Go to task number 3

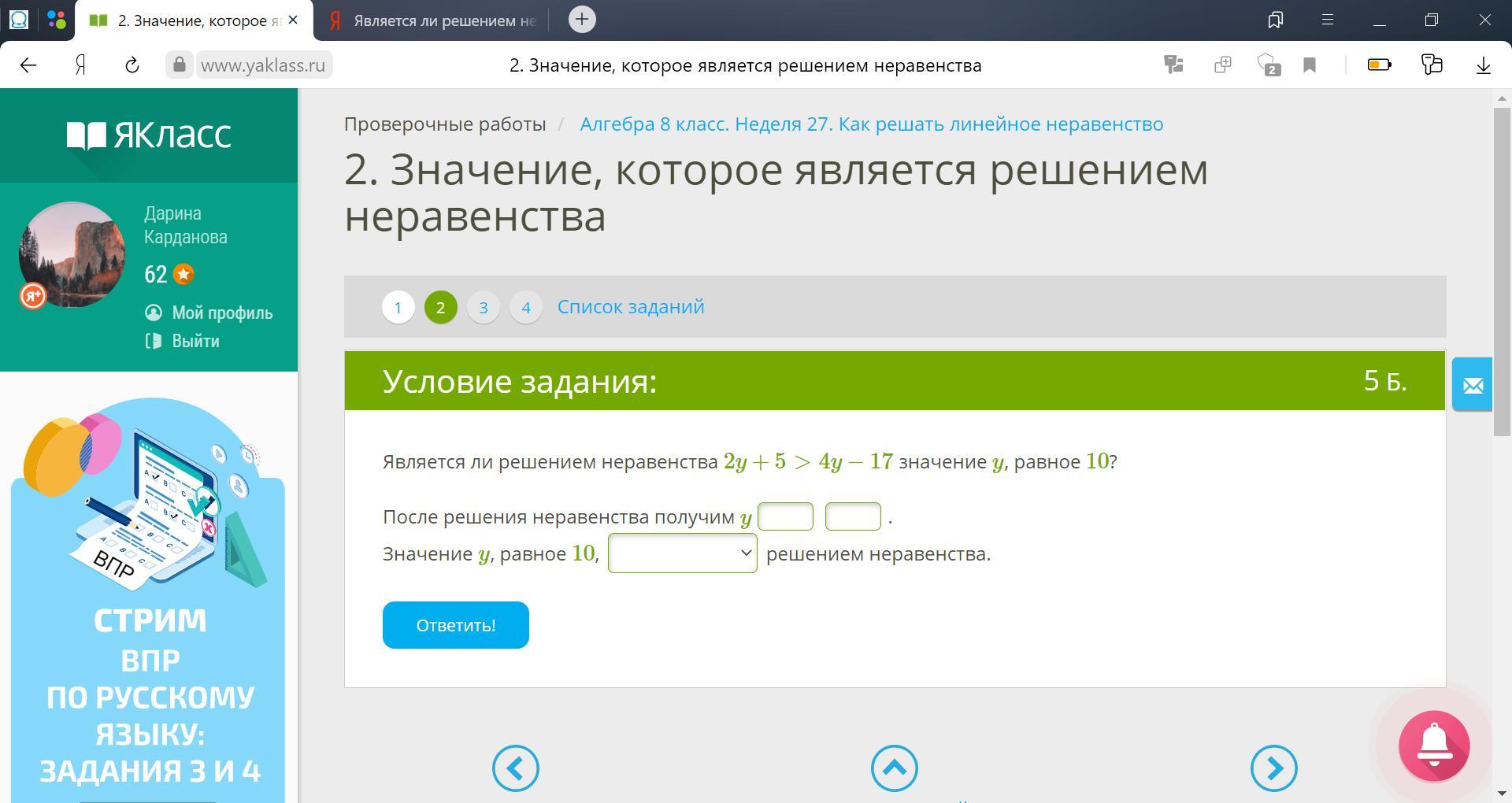483,307
